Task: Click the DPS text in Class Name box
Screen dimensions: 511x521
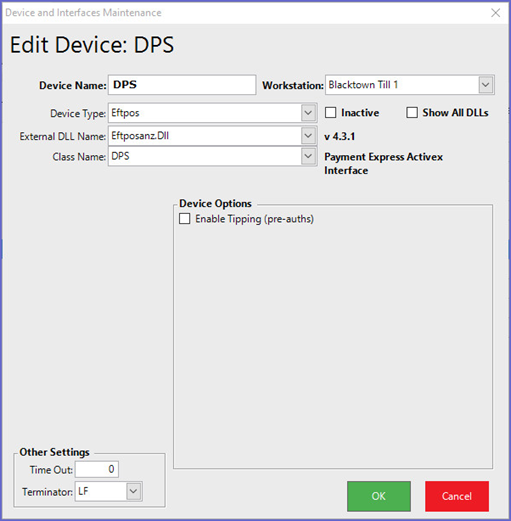Action: pyautogui.click(x=120, y=156)
